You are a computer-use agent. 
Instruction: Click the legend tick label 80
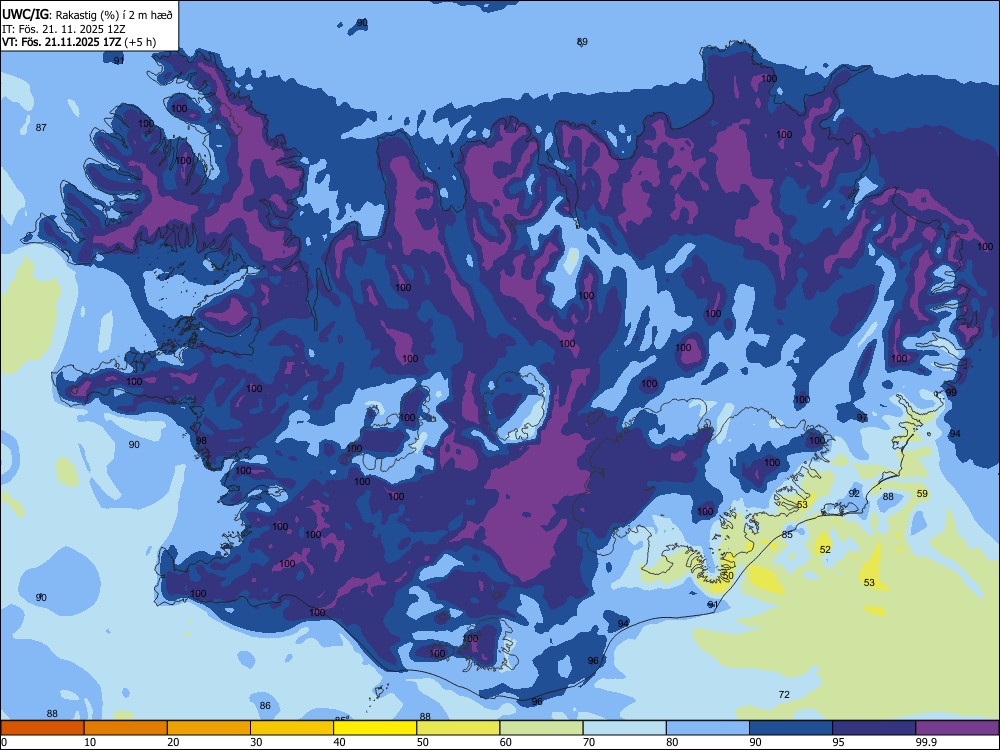(x=672, y=742)
